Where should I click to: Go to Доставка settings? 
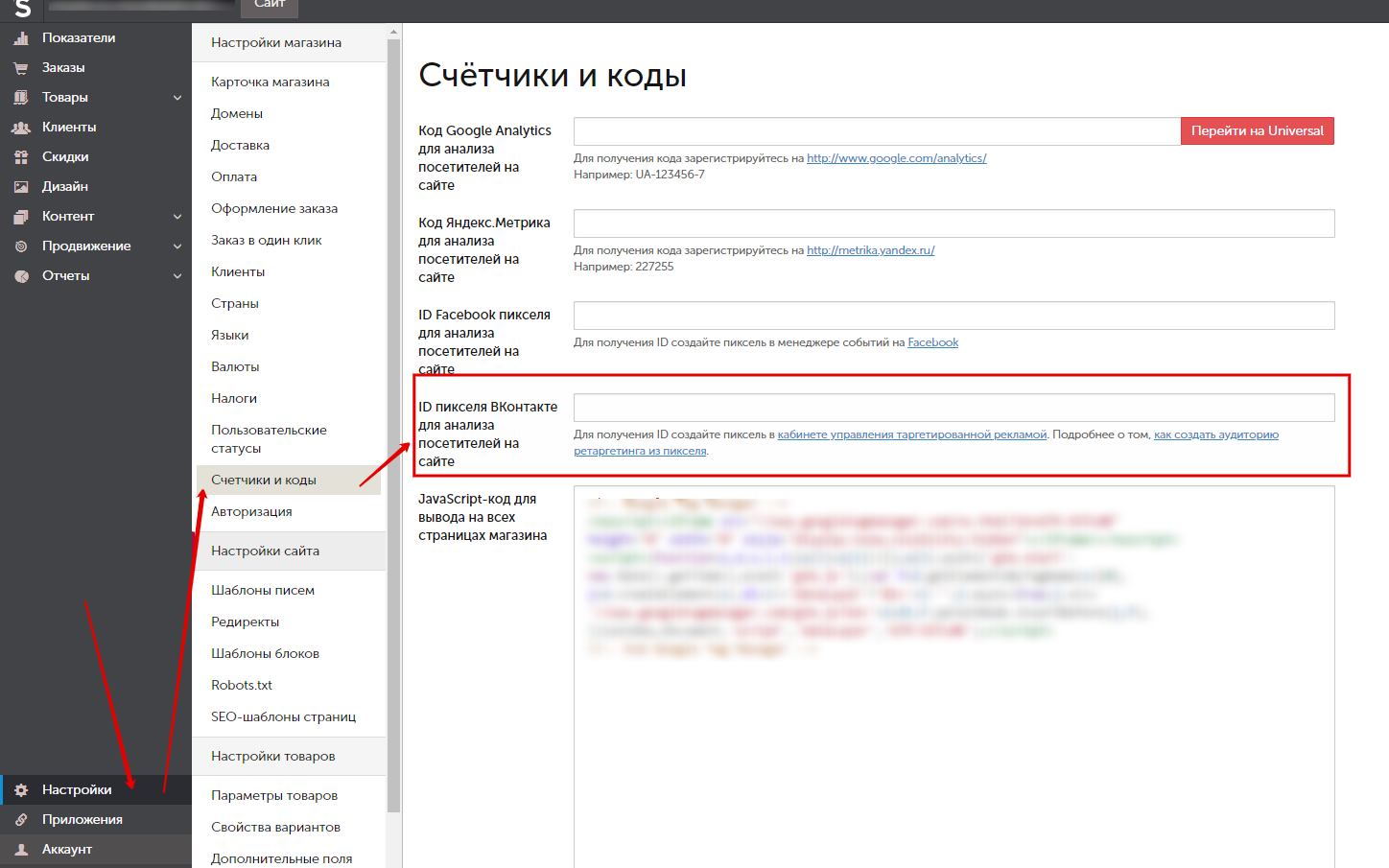click(x=240, y=146)
